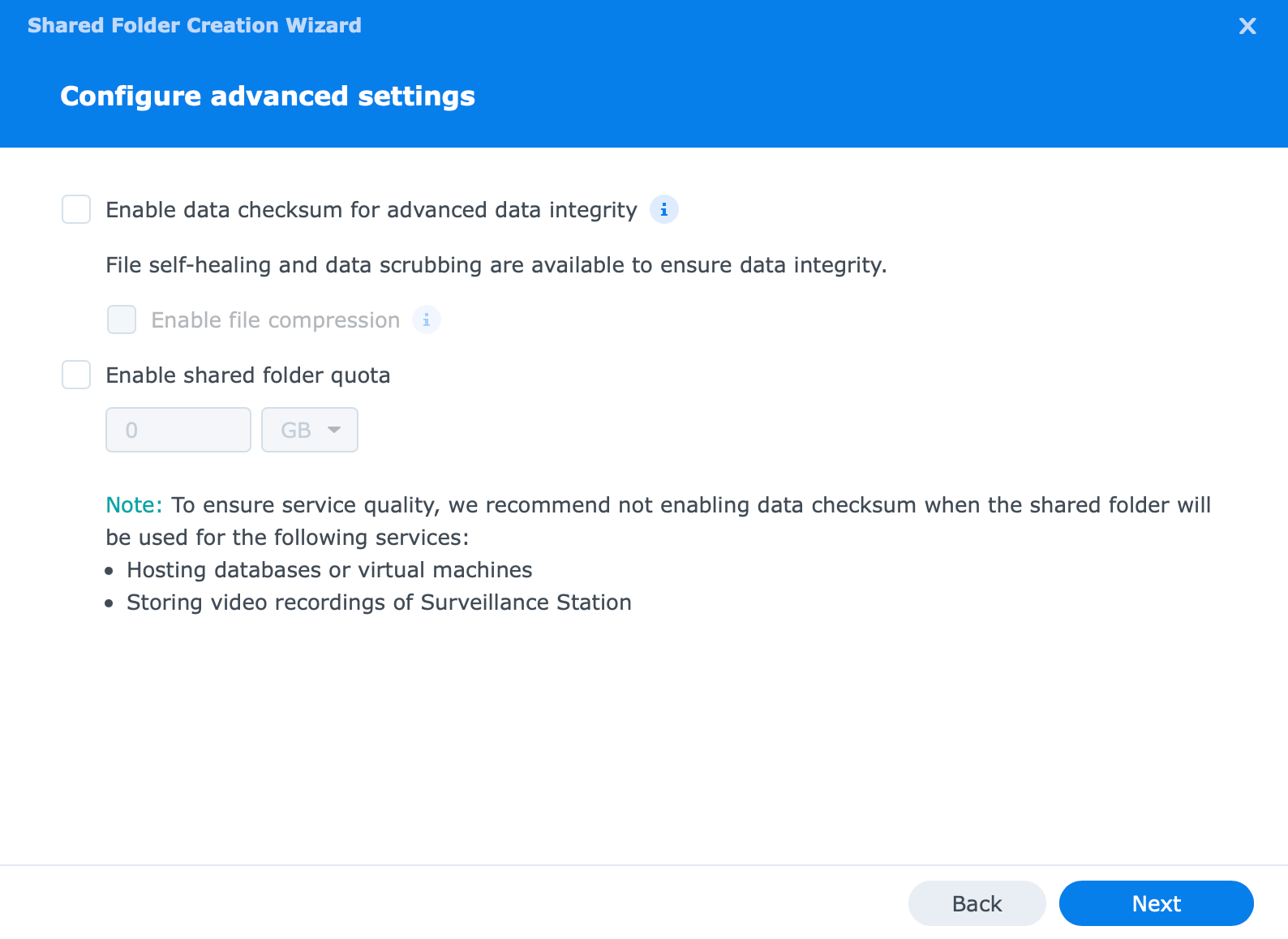1288x939 pixels.
Task: Click the greyed file compression checkbox
Action: [122, 319]
